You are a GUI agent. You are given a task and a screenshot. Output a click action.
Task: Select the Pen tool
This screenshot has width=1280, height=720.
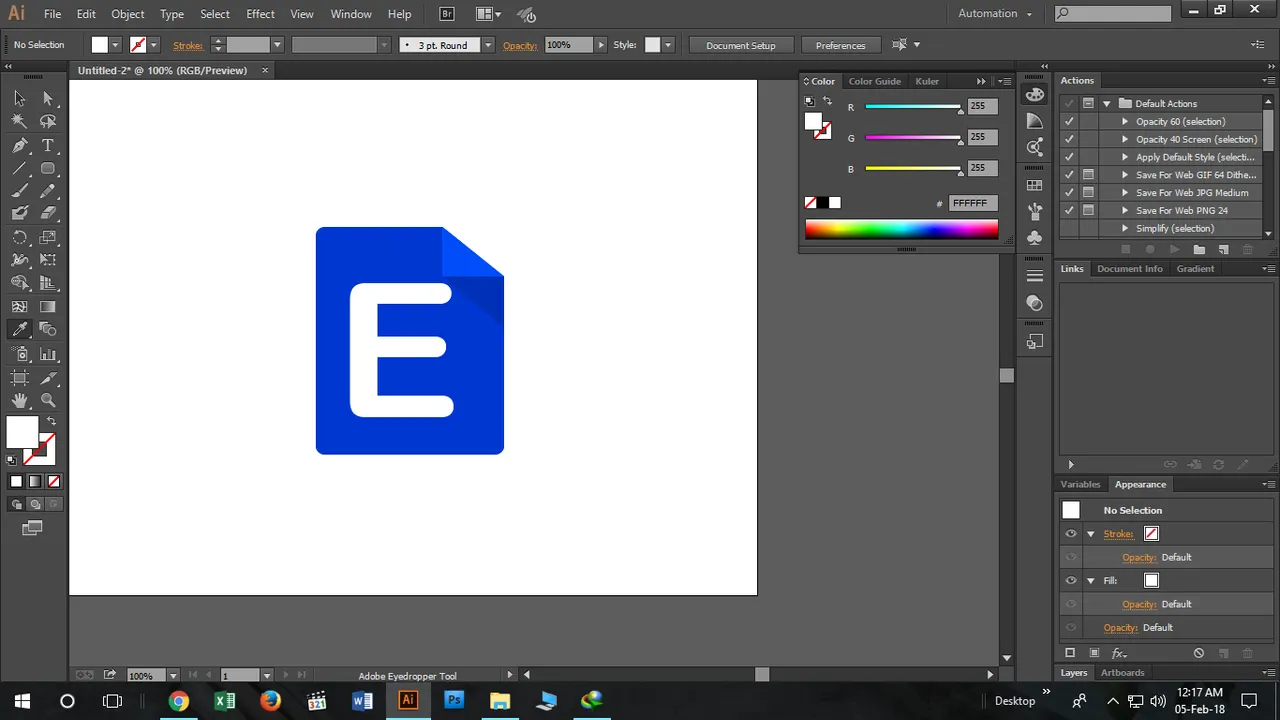coord(19,145)
